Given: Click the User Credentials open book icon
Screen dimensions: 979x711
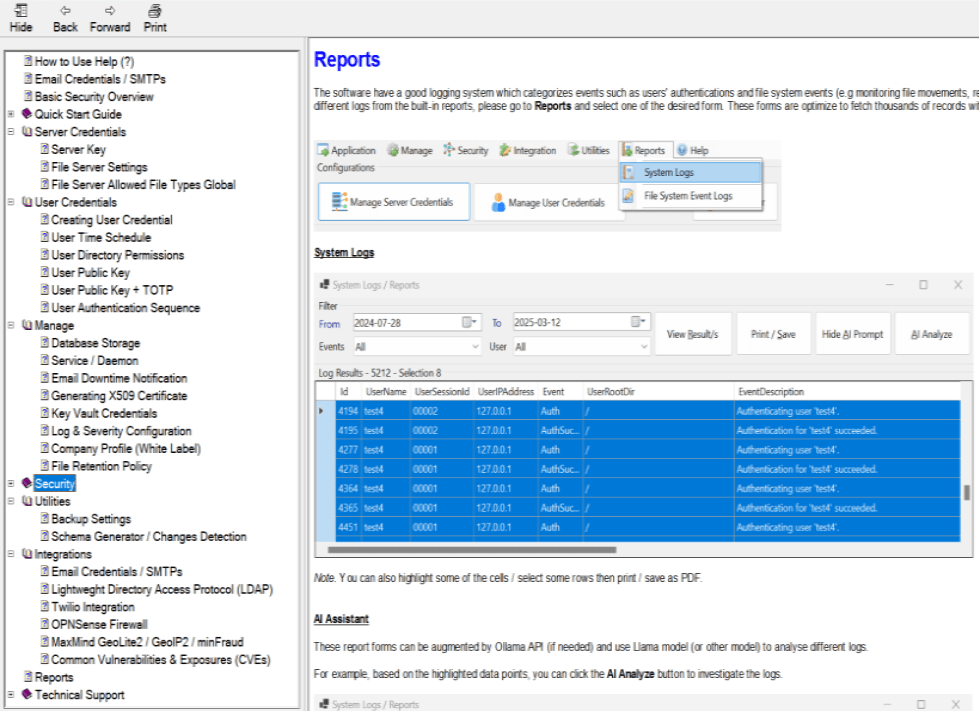Looking at the screenshot, I should point(27,202).
